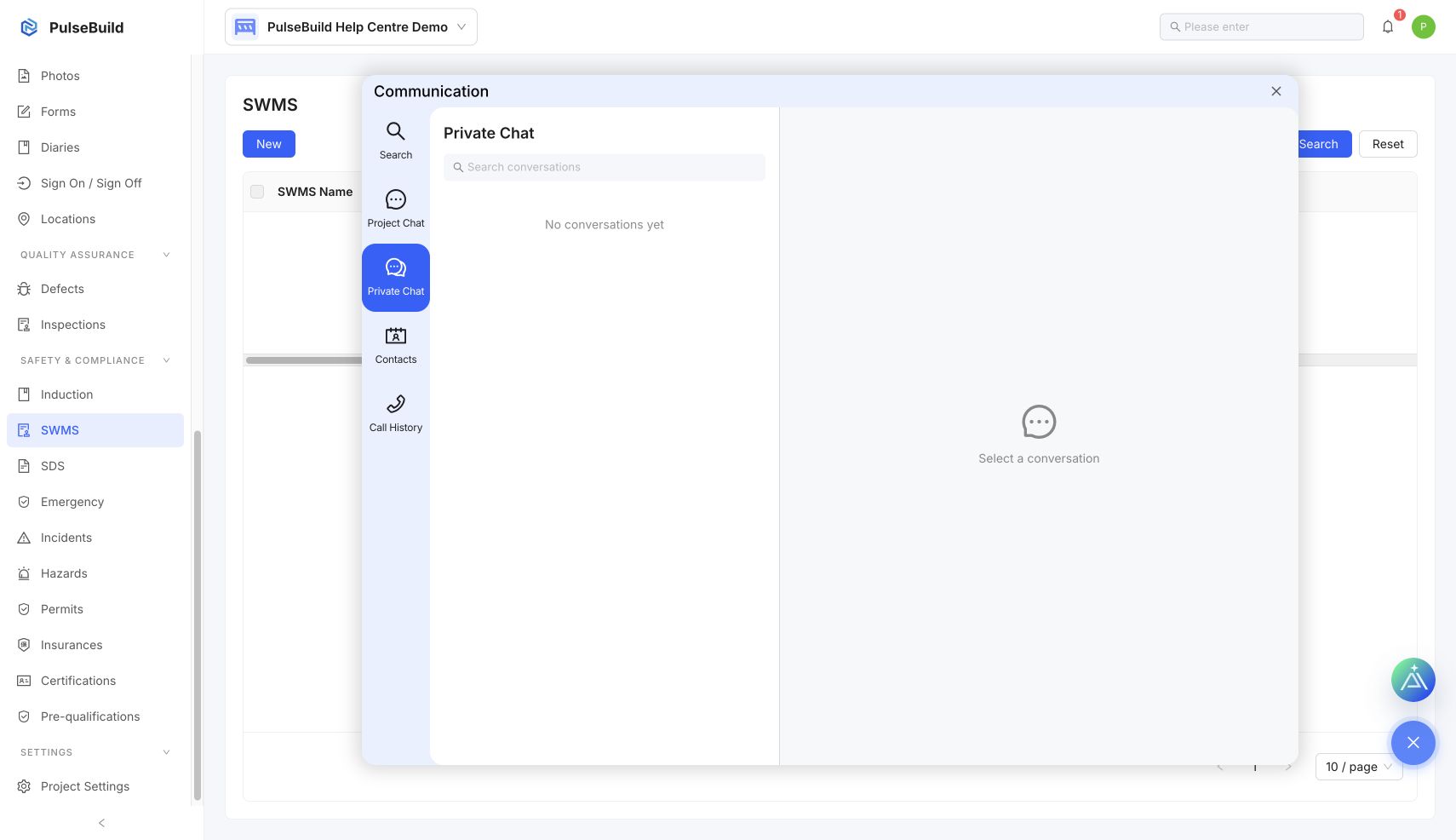Image resolution: width=1456 pixels, height=840 pixels.
Task: Open Sign On / Sign Off
Action: tap(95, 183)
